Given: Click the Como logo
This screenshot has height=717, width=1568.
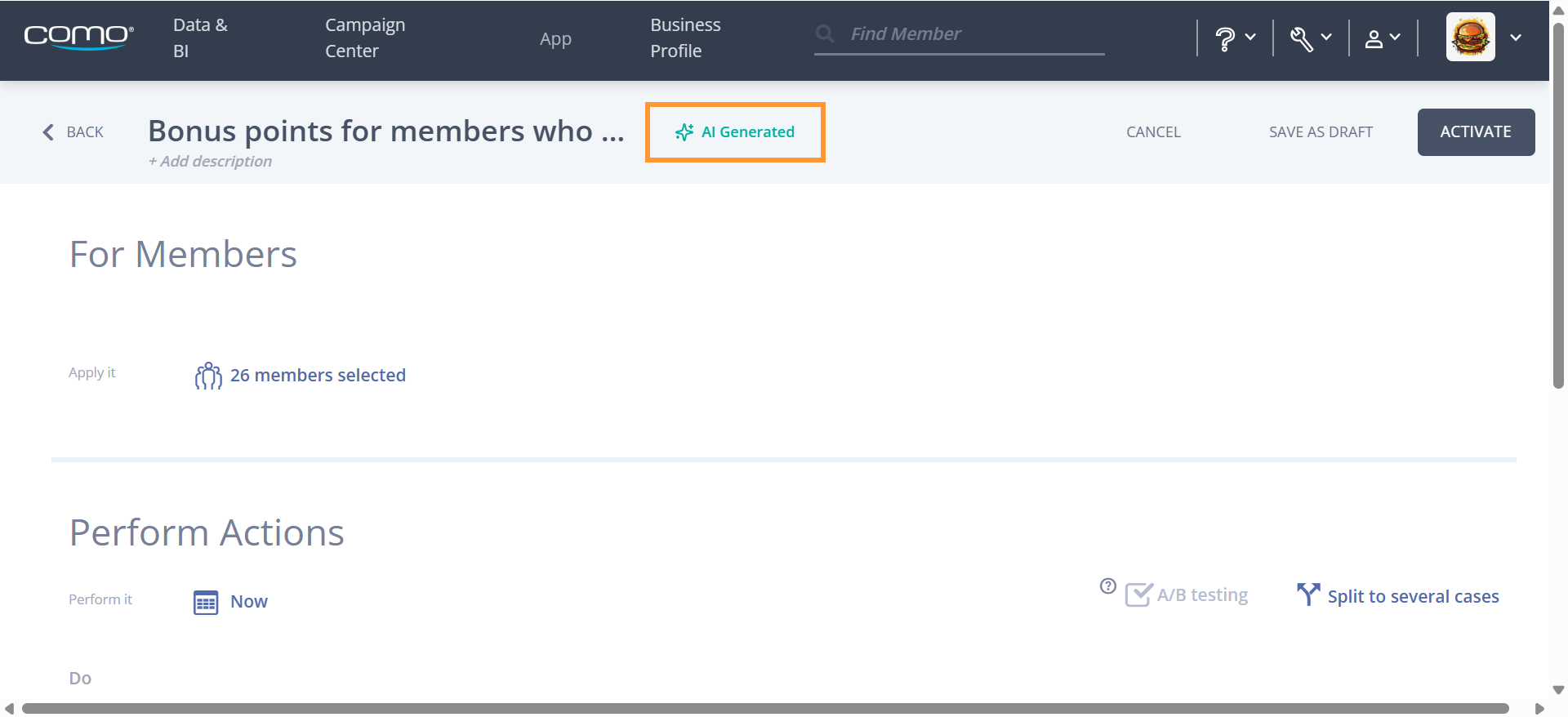Looking at the screenshot, I should [78, 37].
